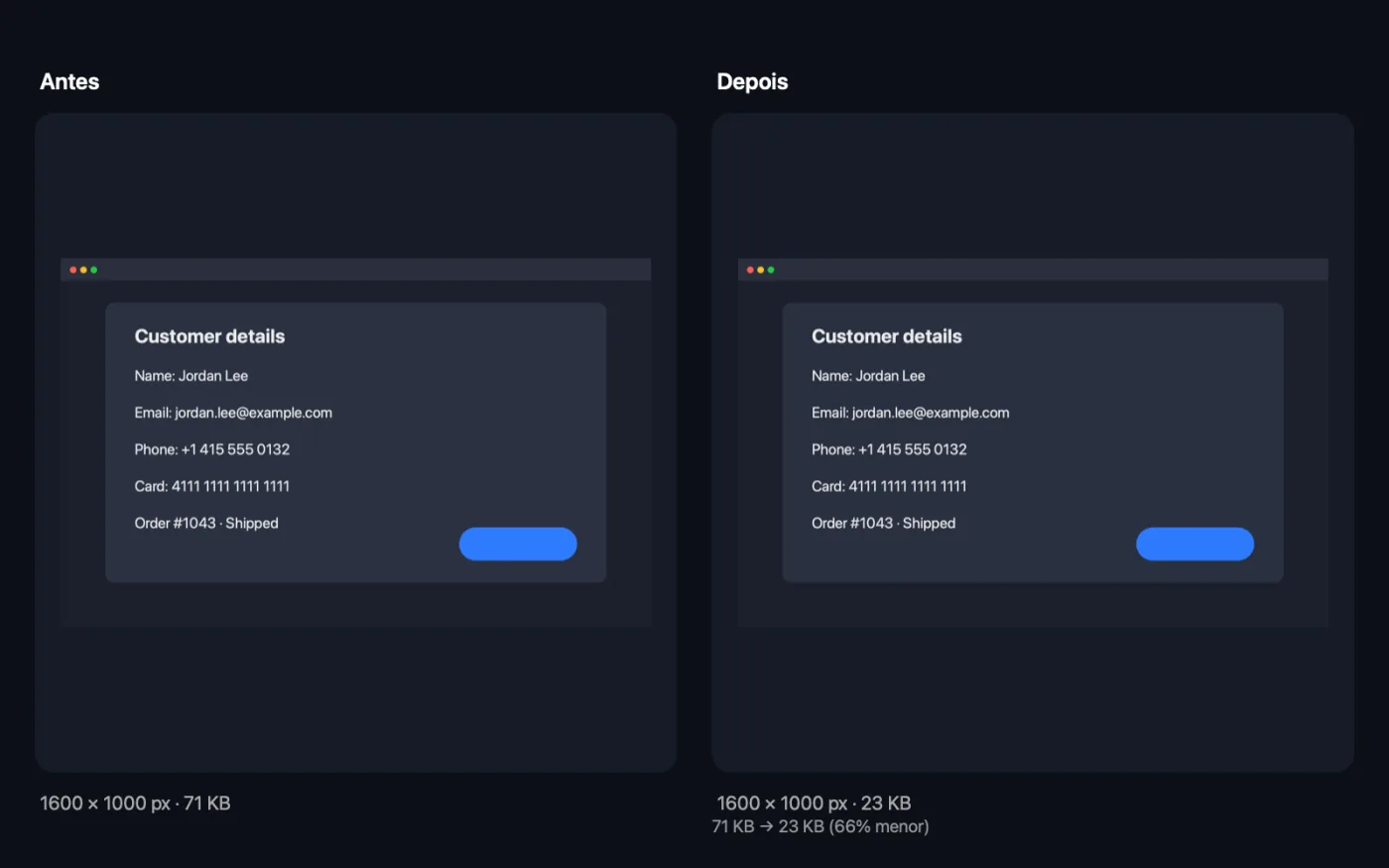Image resolution: width=1389 pixels, height=868 pixels.
Task: Click "Order #1043 · Shipped" in the Antes preview
Action: [206, 523]
